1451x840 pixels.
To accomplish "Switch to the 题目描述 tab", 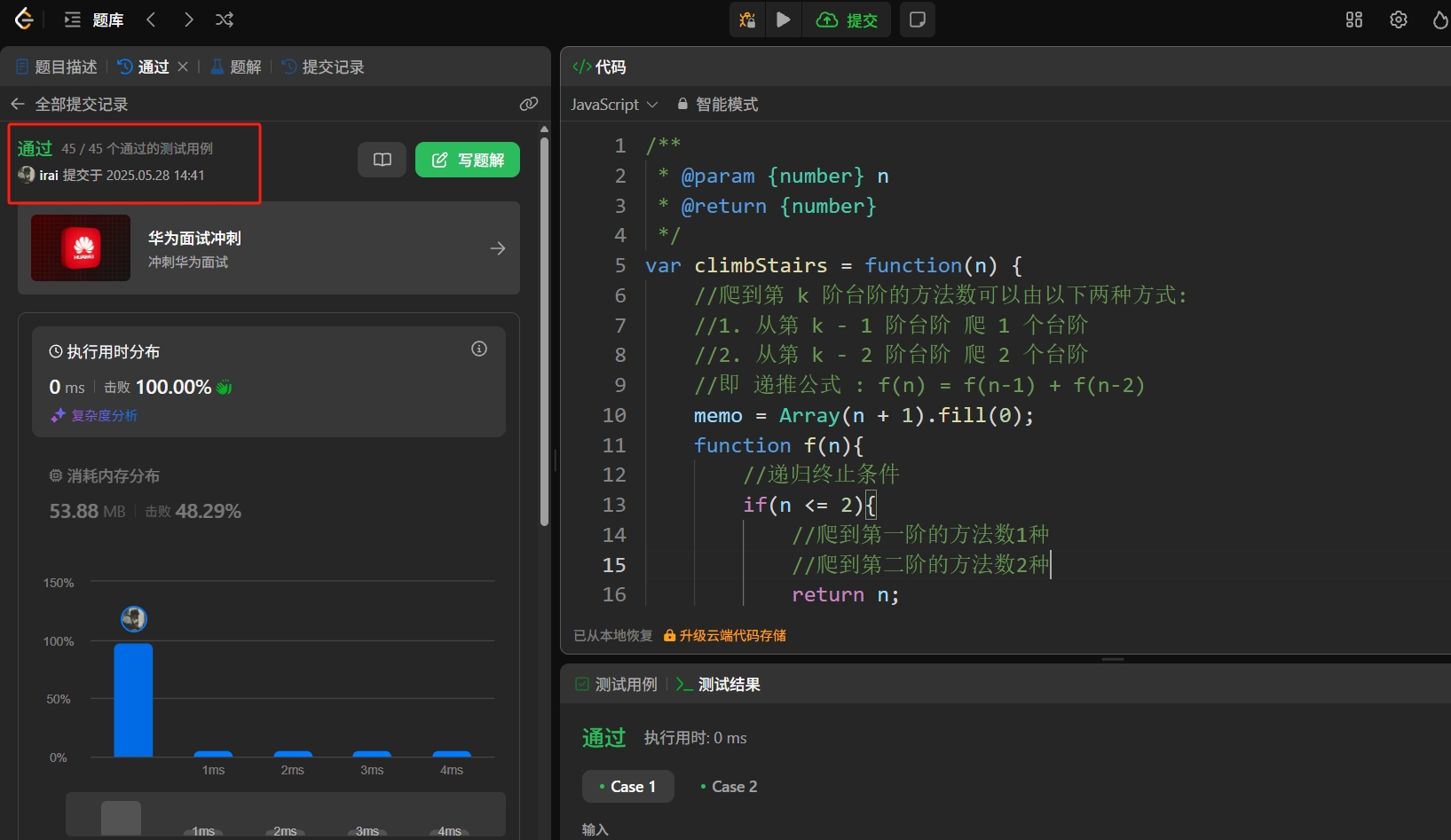I will 57,67.
